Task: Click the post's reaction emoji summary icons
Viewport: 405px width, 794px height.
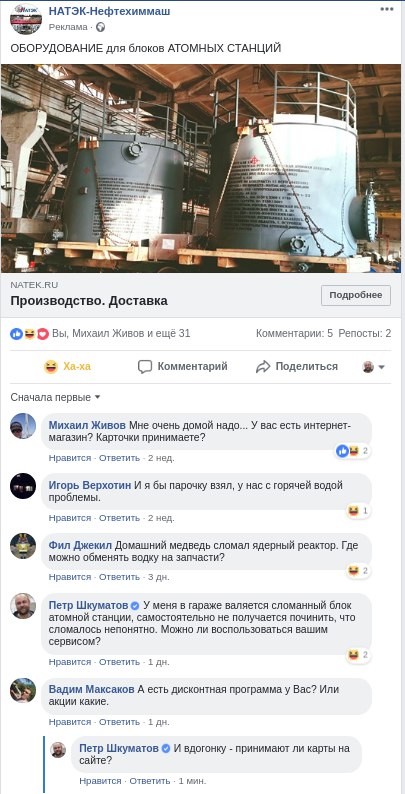Action: click(29, 334)
